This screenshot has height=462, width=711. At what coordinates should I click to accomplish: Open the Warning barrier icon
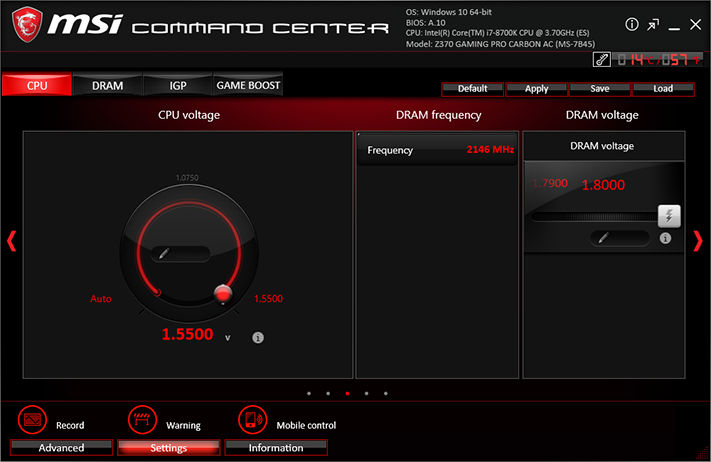click(x=142, y=420)
